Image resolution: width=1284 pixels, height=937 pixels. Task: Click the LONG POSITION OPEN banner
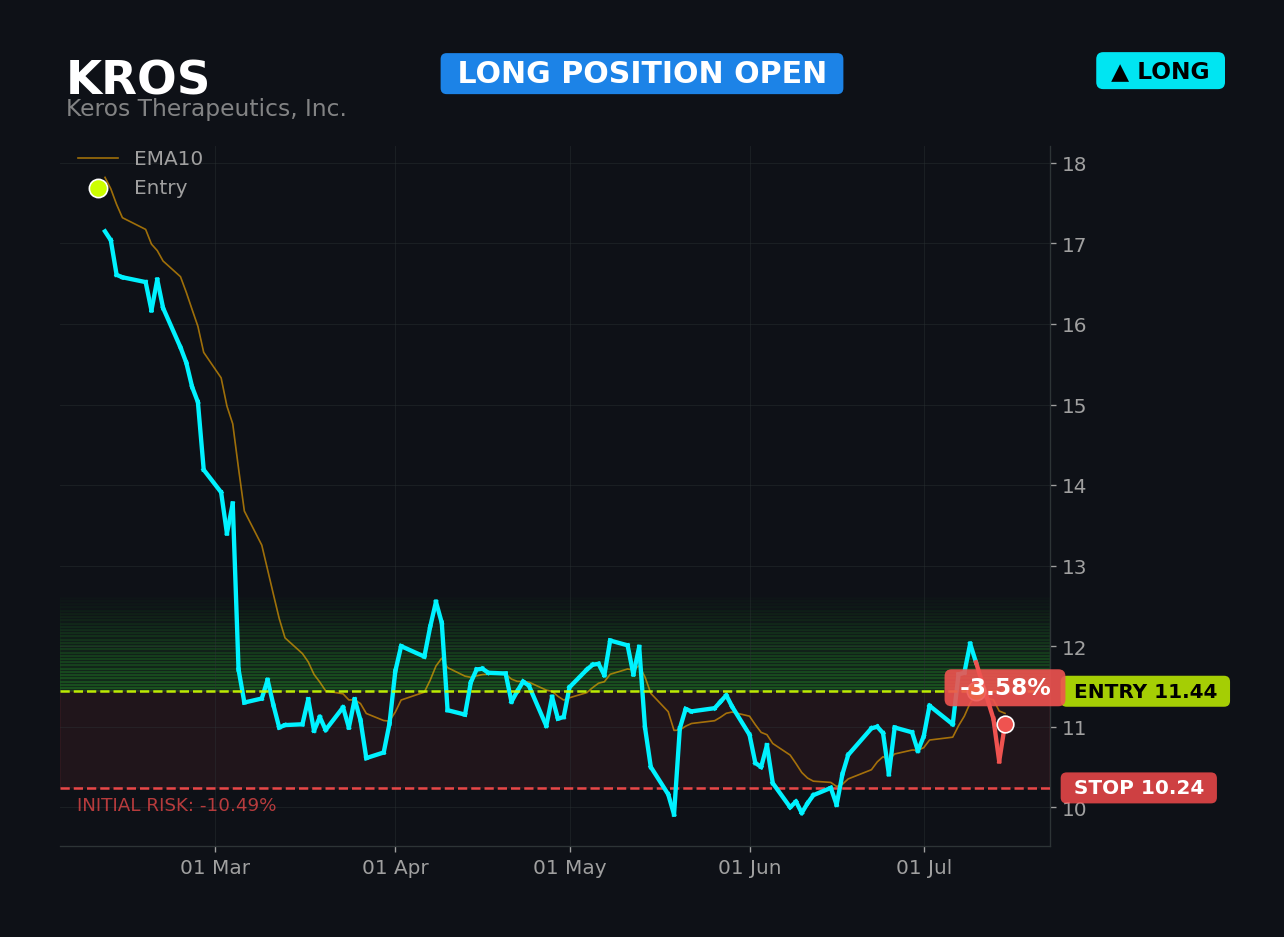(x=642, y=74)
